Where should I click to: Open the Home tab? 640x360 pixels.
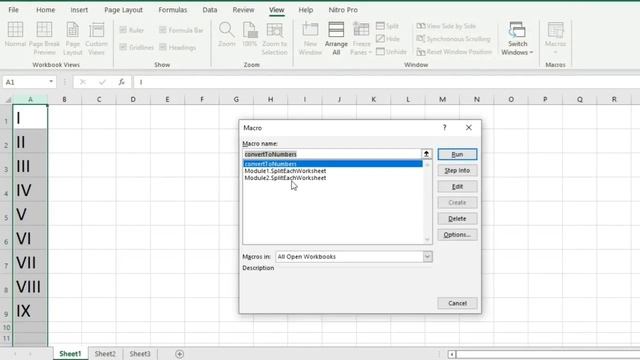point(46,9)
